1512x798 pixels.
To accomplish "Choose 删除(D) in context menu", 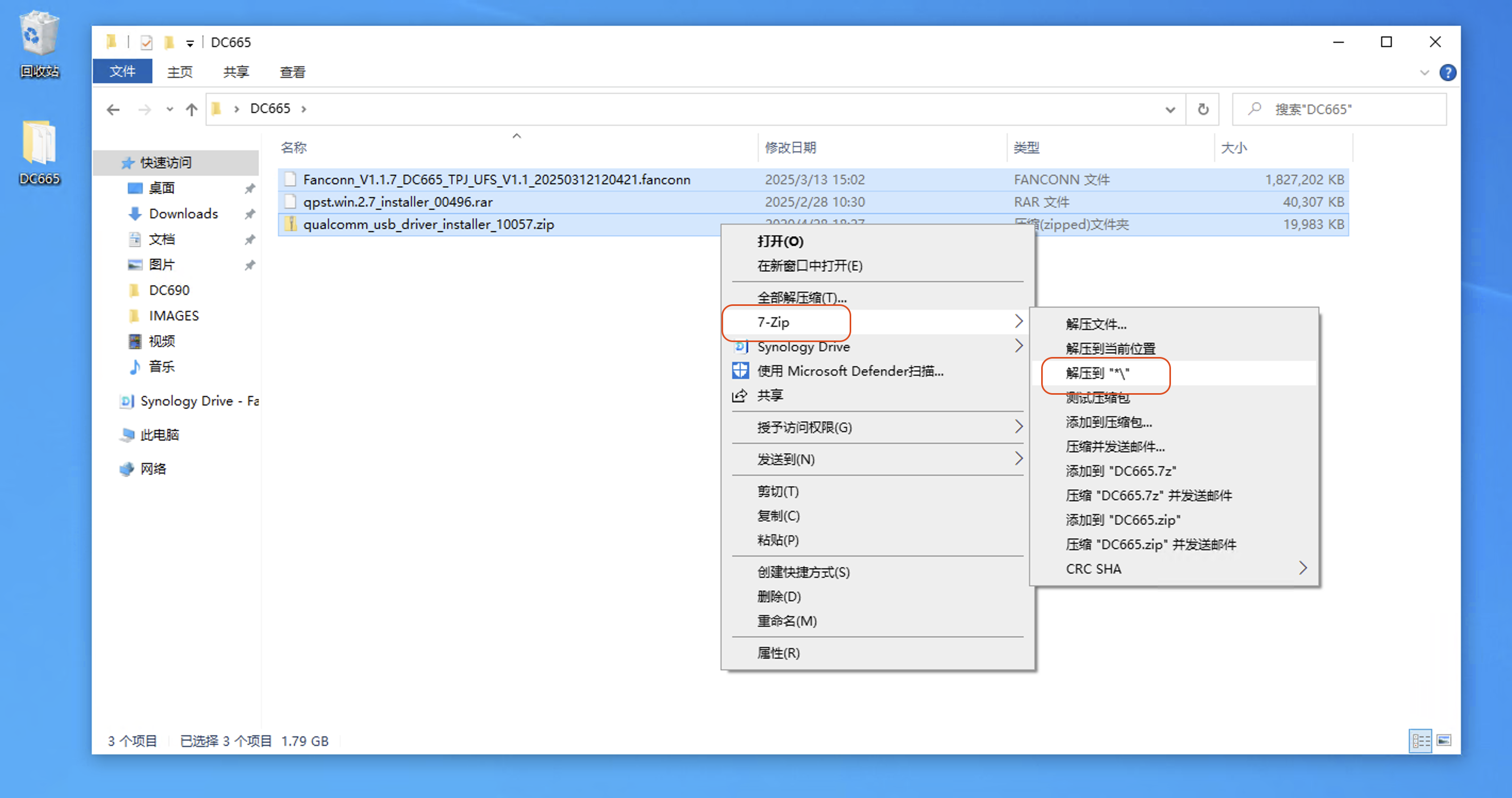I will pos(877,596).
